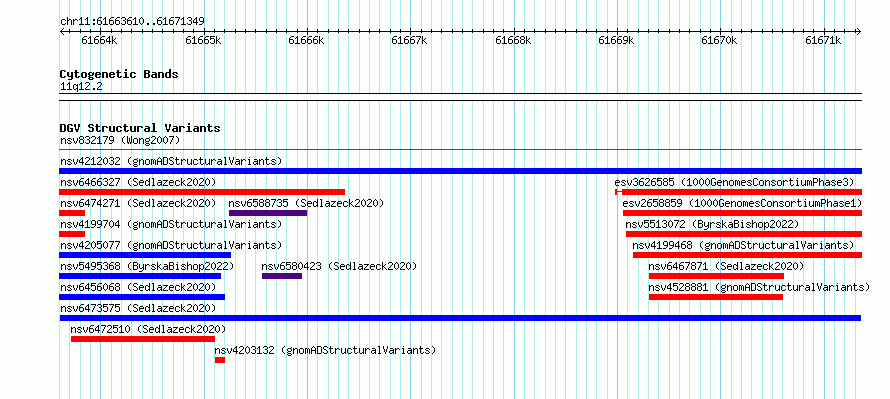Click the nsv6466327 (Sedlazeck2020) label
This screenshot has width=890, height=399.
[x=138, y=182]
